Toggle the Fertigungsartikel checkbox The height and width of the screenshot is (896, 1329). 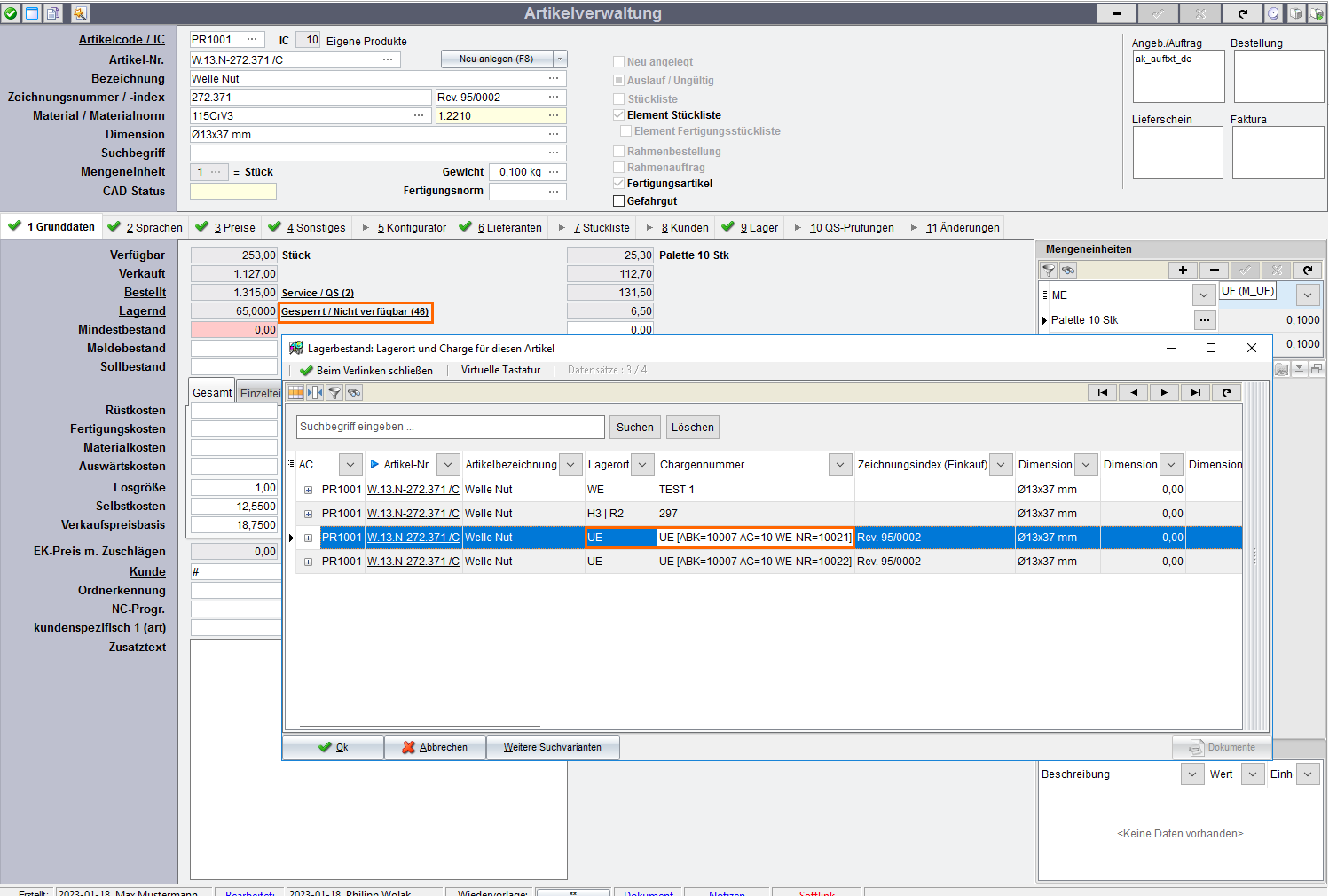619,184
